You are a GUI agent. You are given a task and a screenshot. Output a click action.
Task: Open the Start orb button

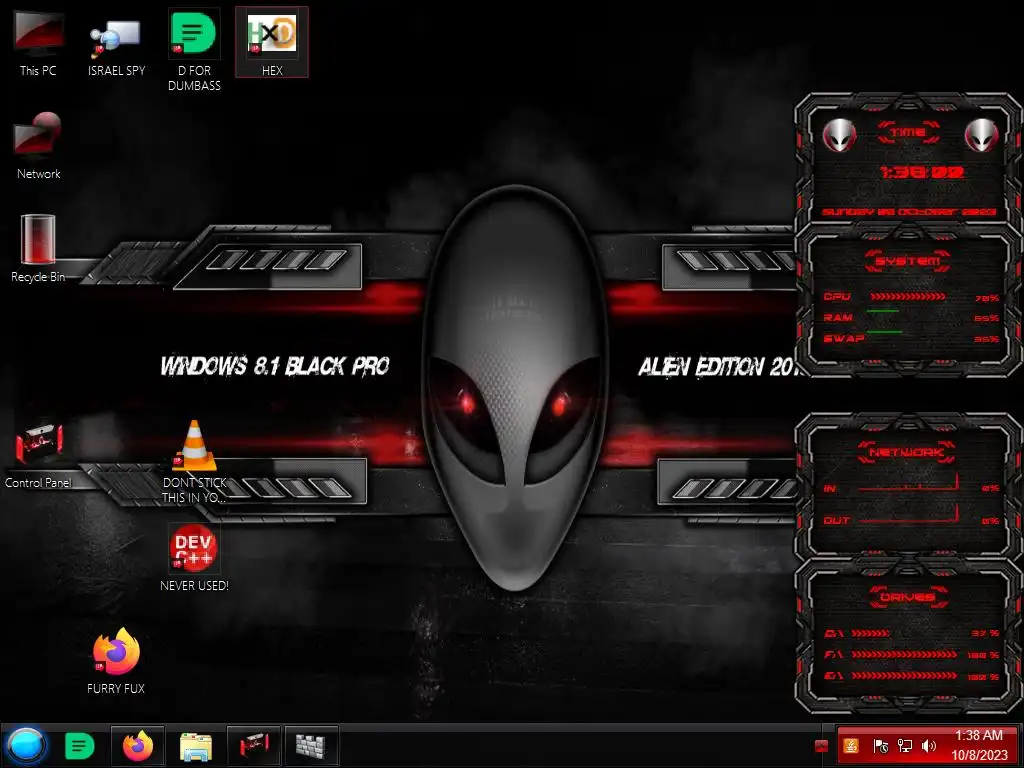click(27, 745)
